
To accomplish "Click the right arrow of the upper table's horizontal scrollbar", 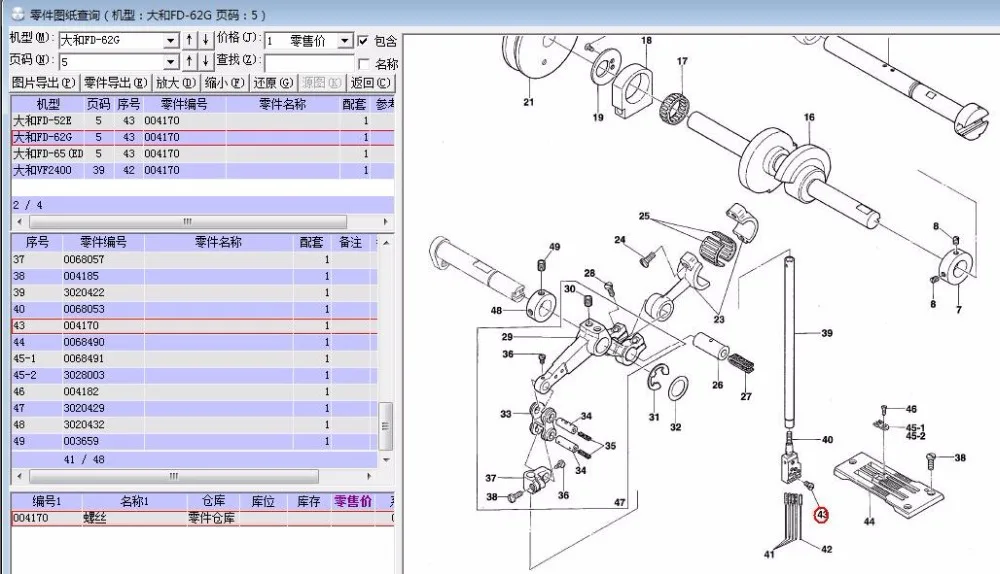I will [x=385, y=222].
